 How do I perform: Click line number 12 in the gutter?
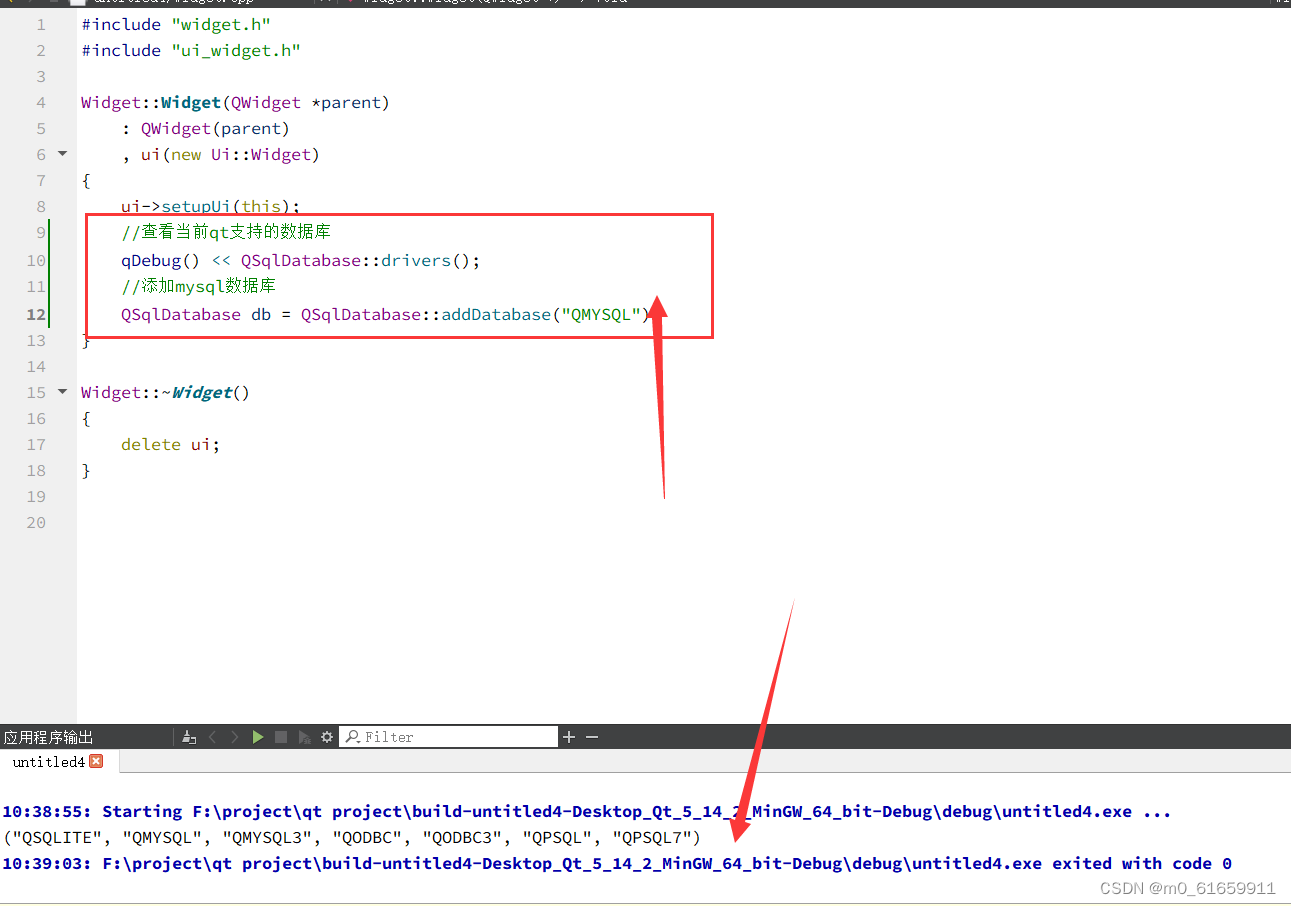pos(37,314)
